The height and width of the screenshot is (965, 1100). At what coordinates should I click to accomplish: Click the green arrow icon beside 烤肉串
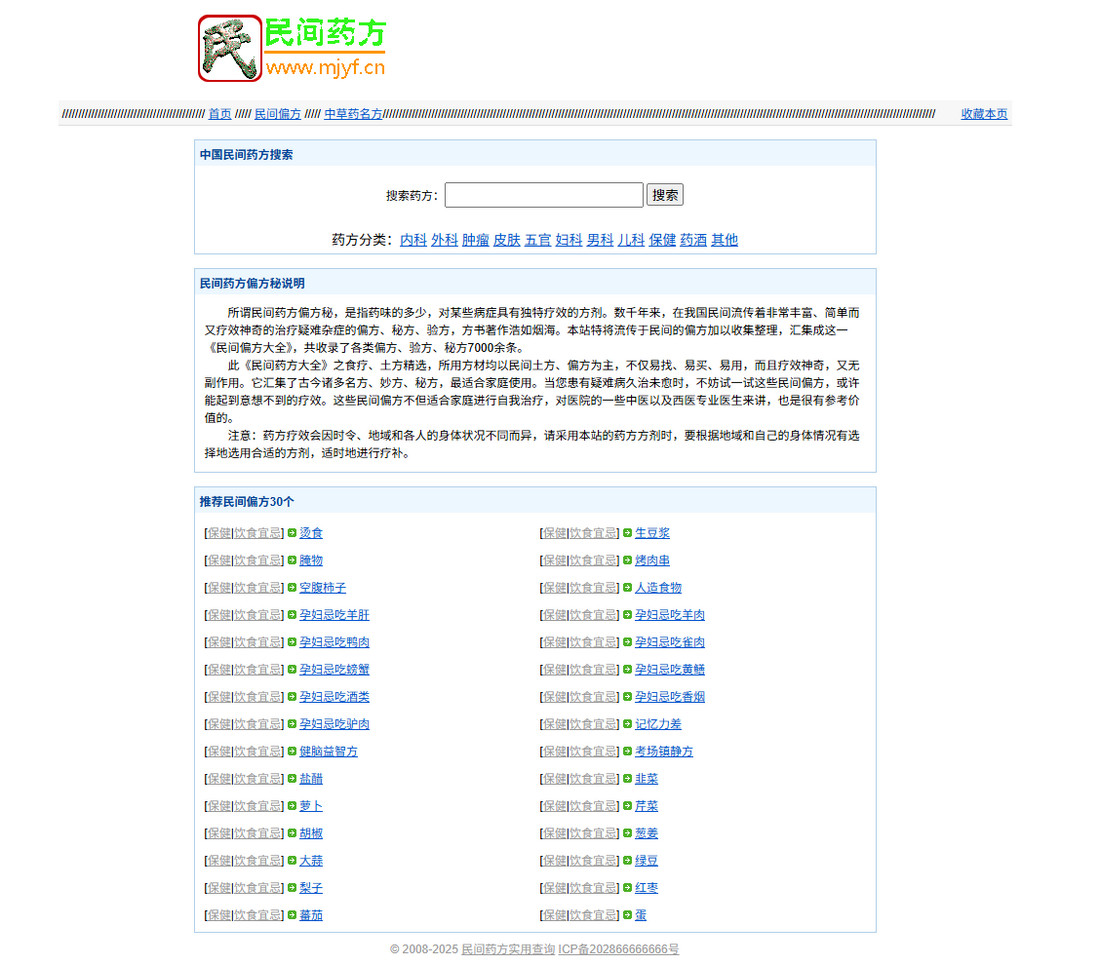629,560
